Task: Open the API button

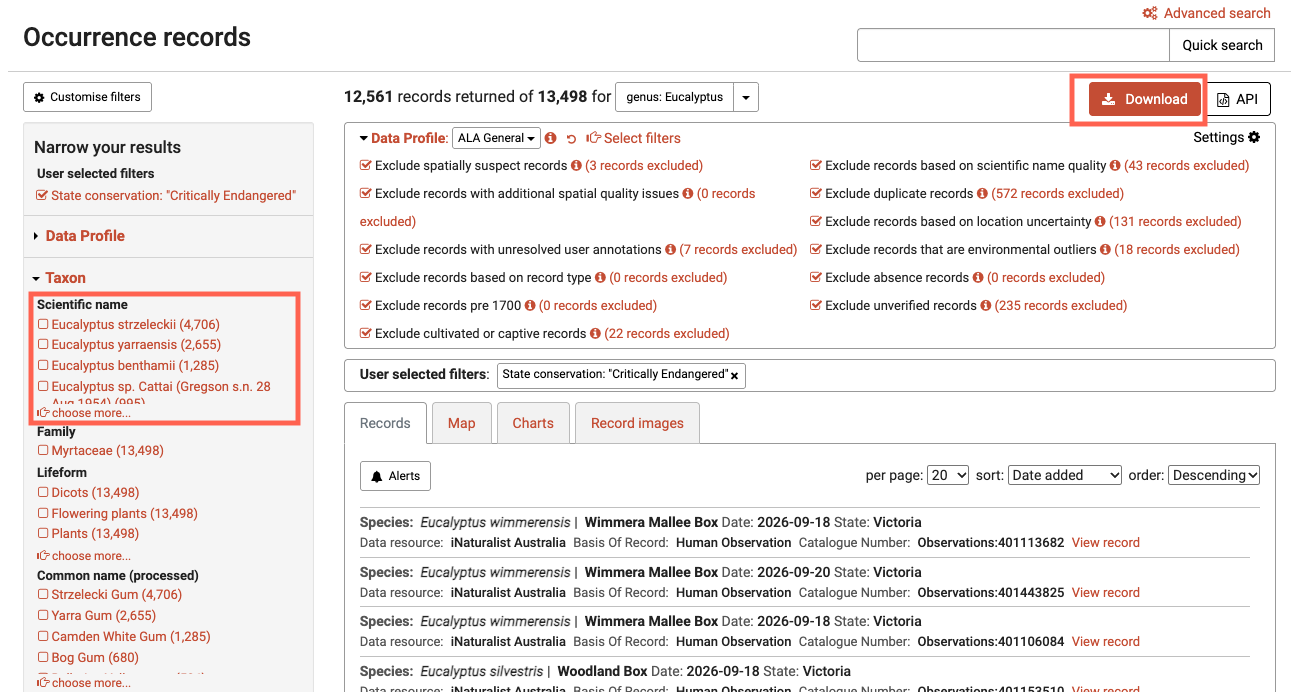Action: click(x=1238, y=99)
